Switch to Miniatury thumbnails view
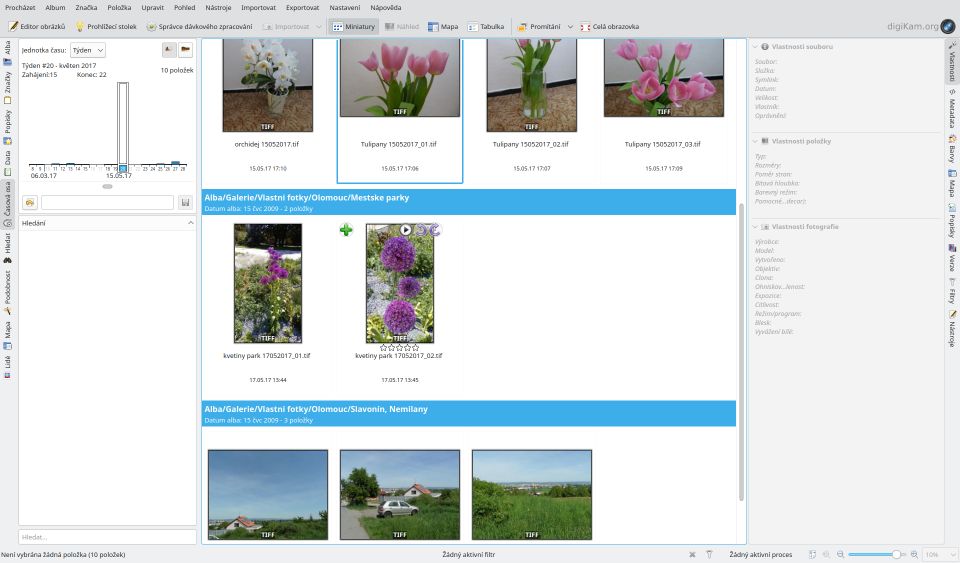The height and width of the screenshot is (563, 960). 353,26
